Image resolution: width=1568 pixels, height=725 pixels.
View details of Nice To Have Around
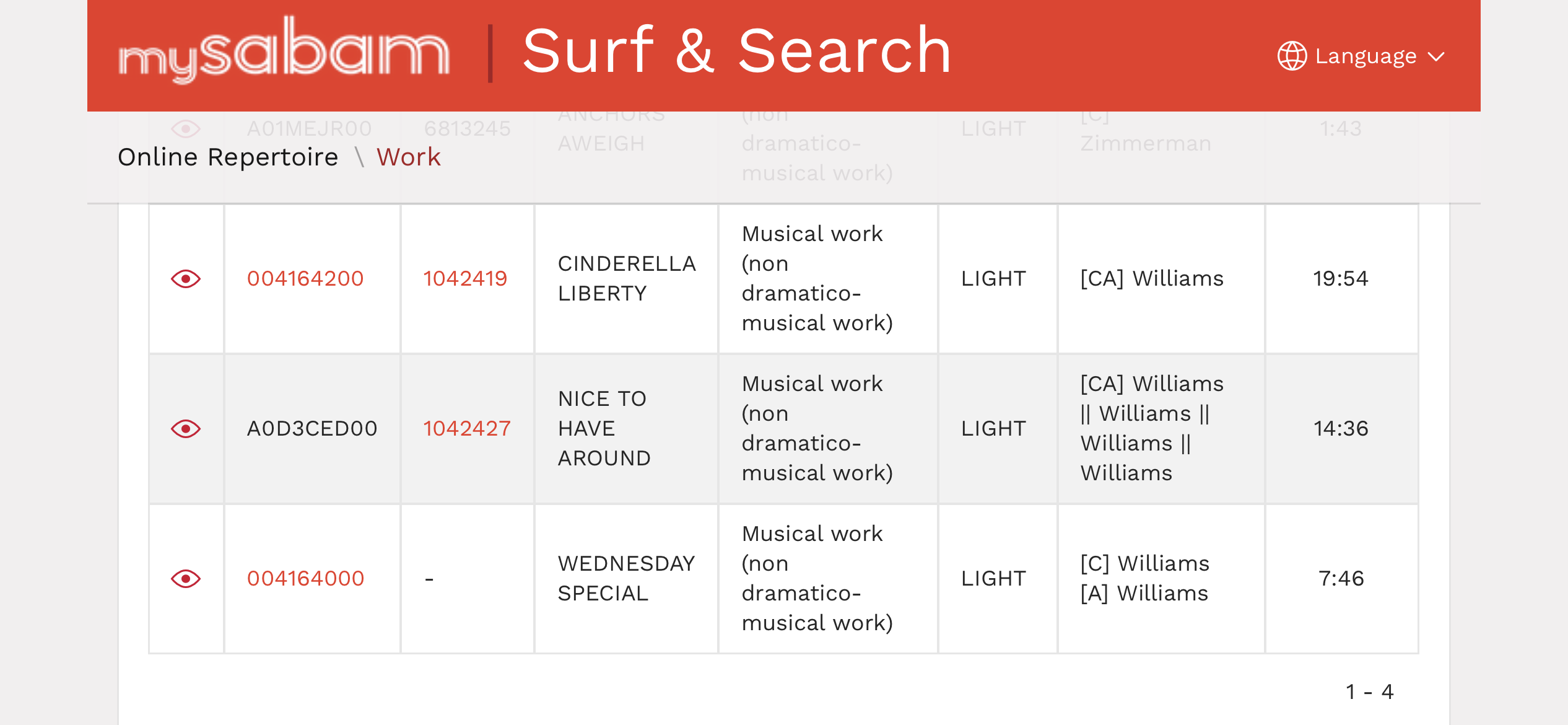coord(186,429)
